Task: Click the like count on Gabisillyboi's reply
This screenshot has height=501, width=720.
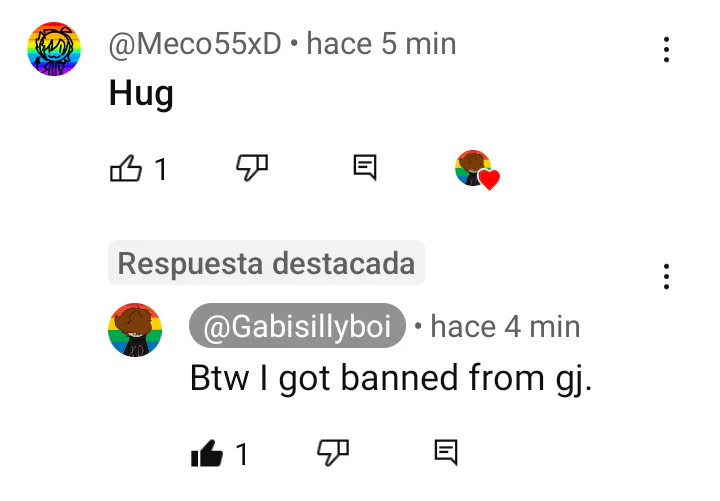Action: 242,454
